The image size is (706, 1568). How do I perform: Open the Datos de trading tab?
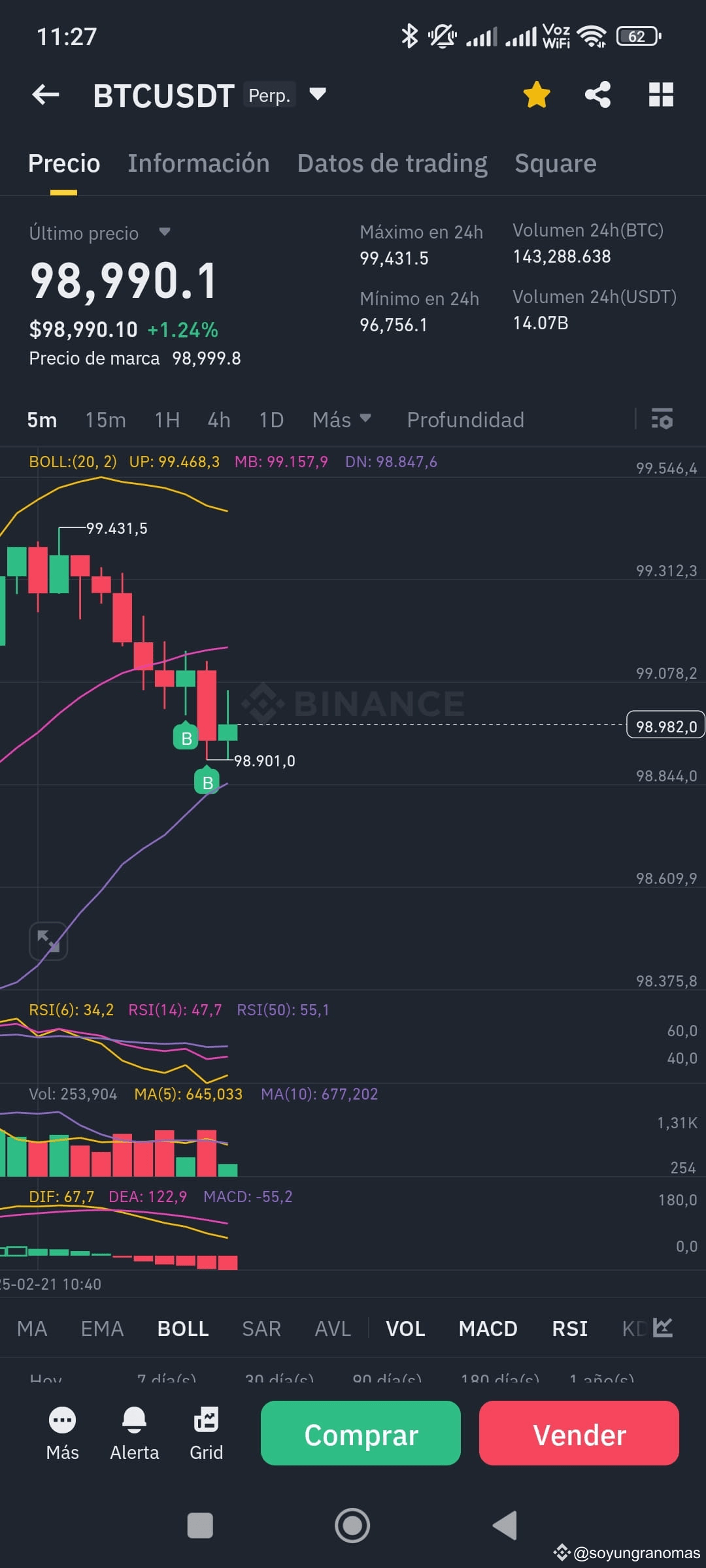pyautogui.click(x=392, y=163)
